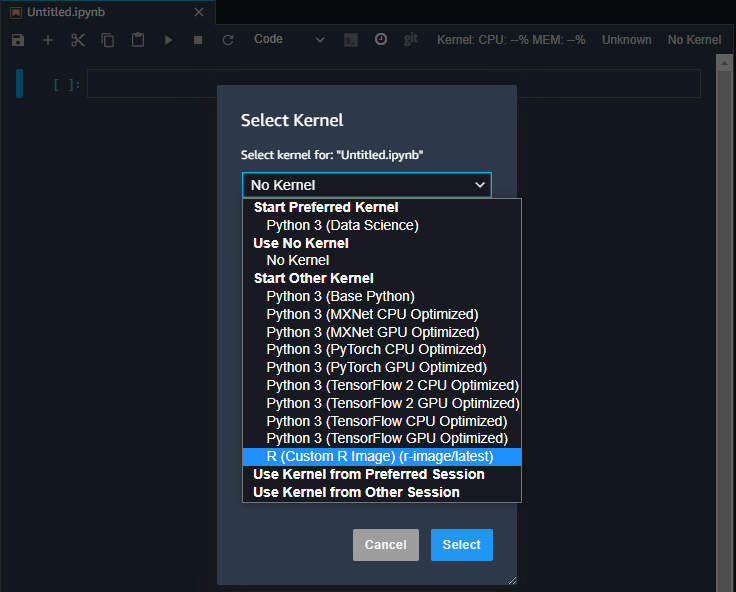The width and height of the screenshot is (736, 592).
Task: Insert a new cell with plus icon
Action: 48,40
